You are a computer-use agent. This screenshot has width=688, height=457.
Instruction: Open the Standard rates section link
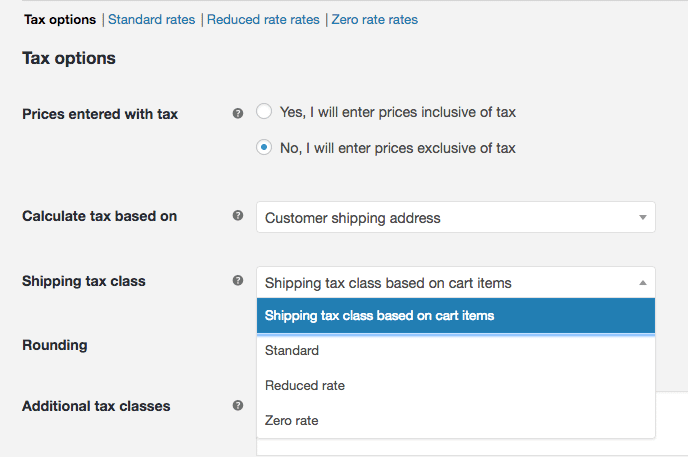[x=151, y=20]
